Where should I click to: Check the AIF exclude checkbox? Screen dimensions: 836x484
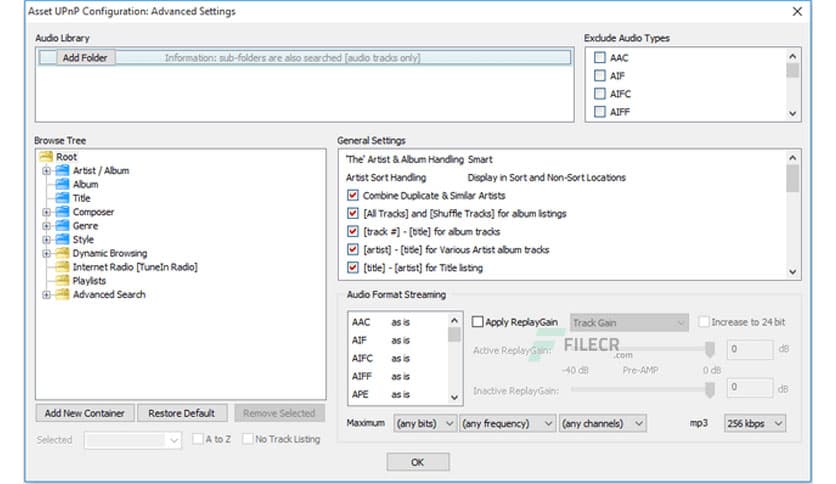600,76
